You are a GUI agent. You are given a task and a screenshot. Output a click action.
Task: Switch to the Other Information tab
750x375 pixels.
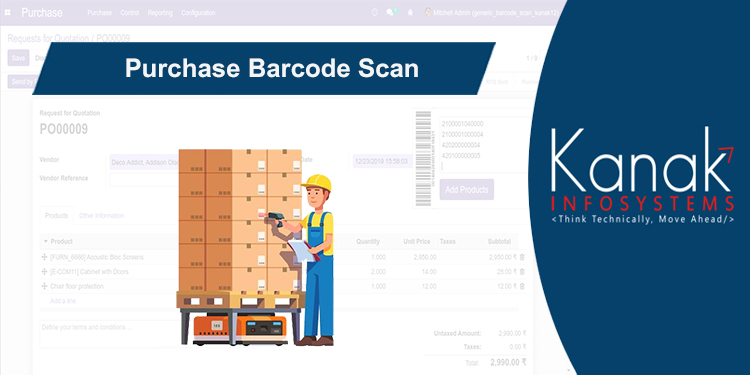click(101, 216)
